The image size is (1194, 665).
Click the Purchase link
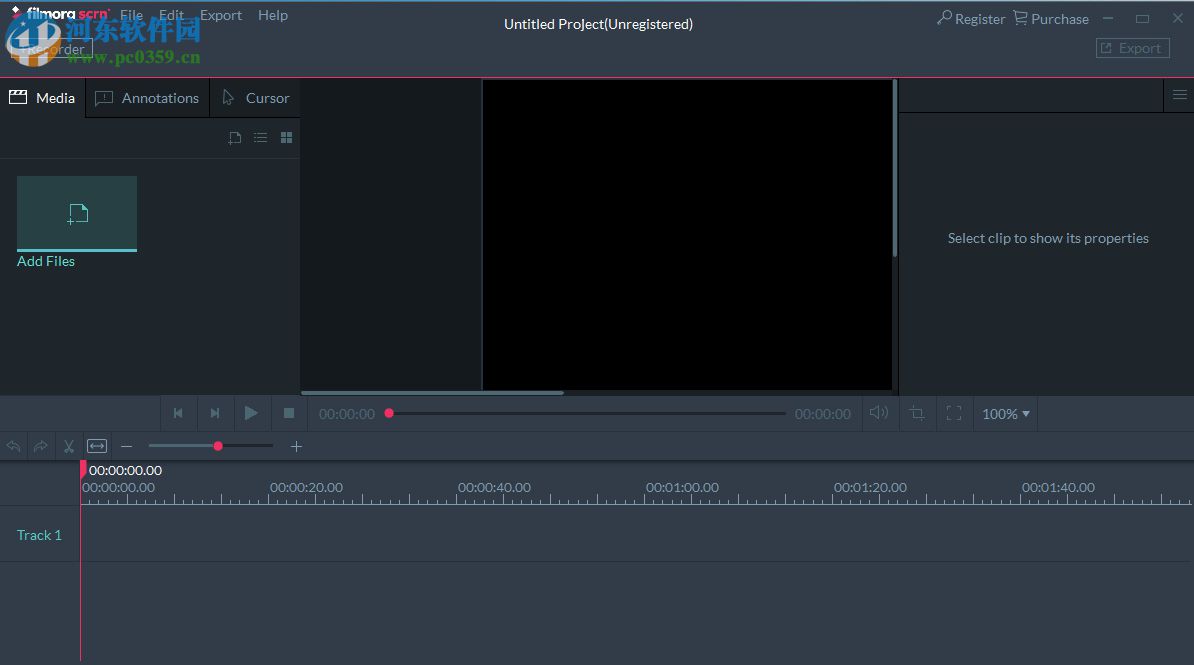point(1051,18)
